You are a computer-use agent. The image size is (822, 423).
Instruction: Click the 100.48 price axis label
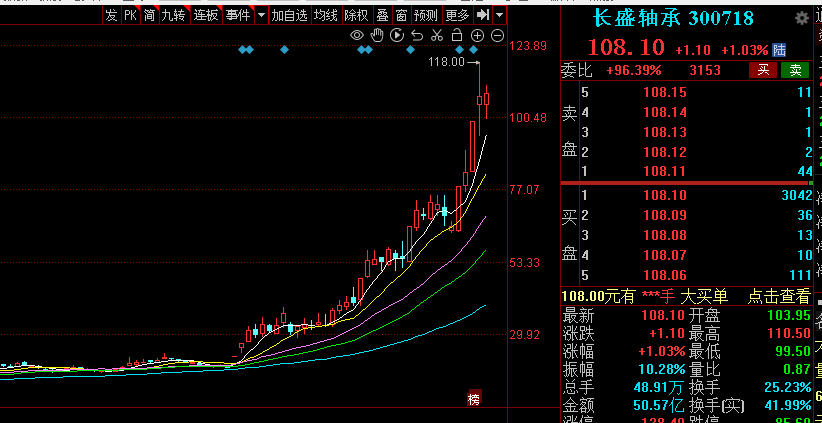pos(528,118)
